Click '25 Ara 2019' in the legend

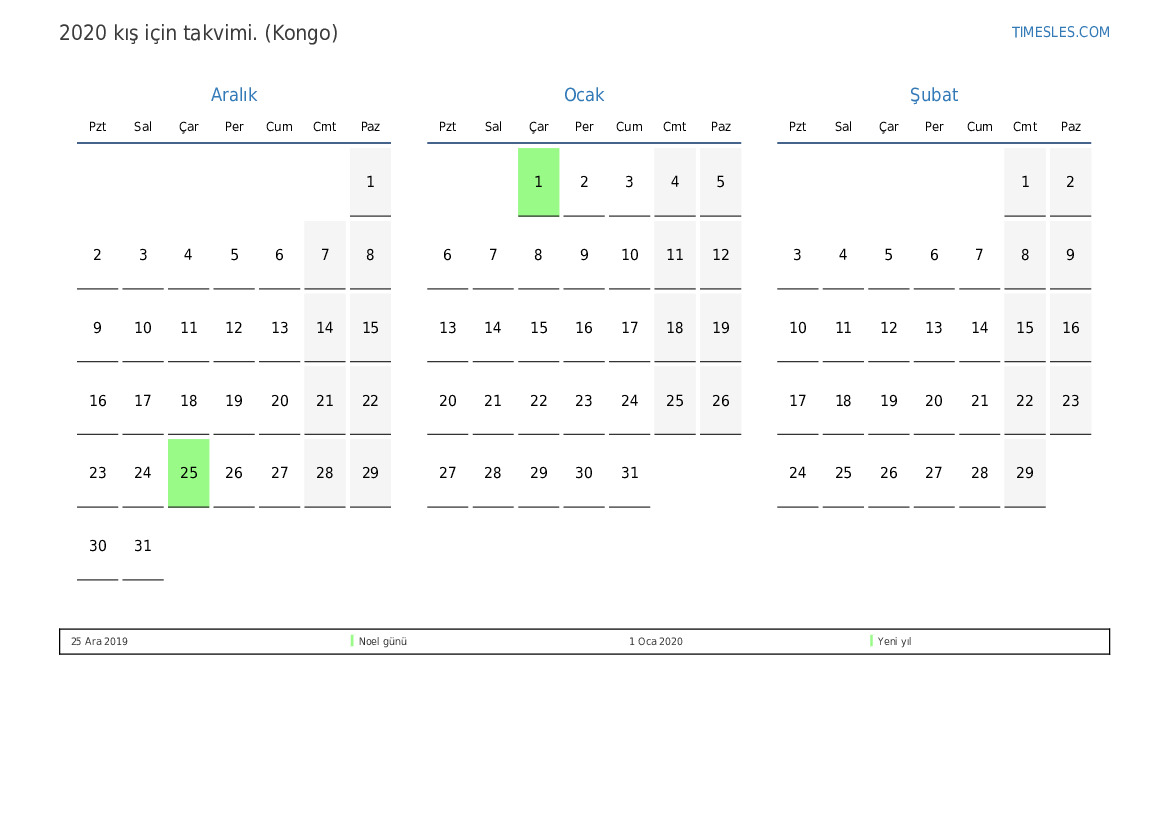pyautogui.click(x=99, y=641)
